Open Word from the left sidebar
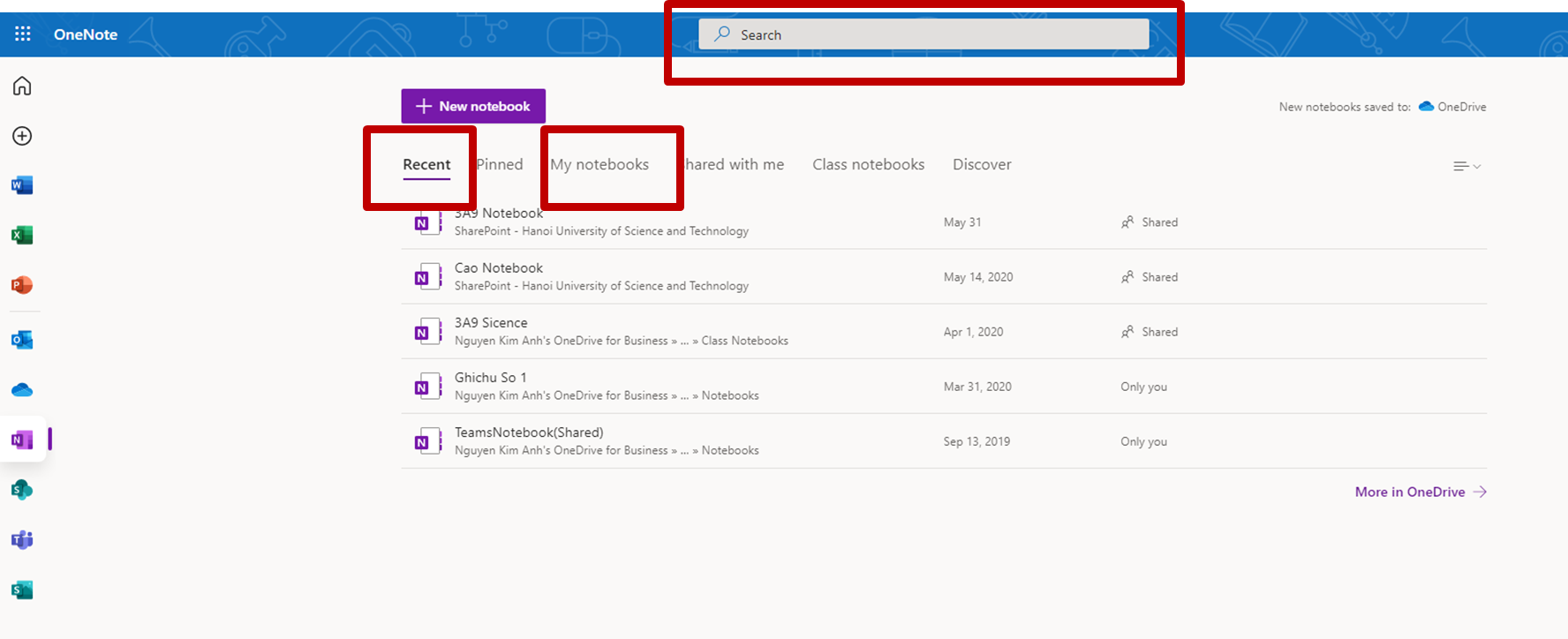The image size is (1568, 639). 22,185
